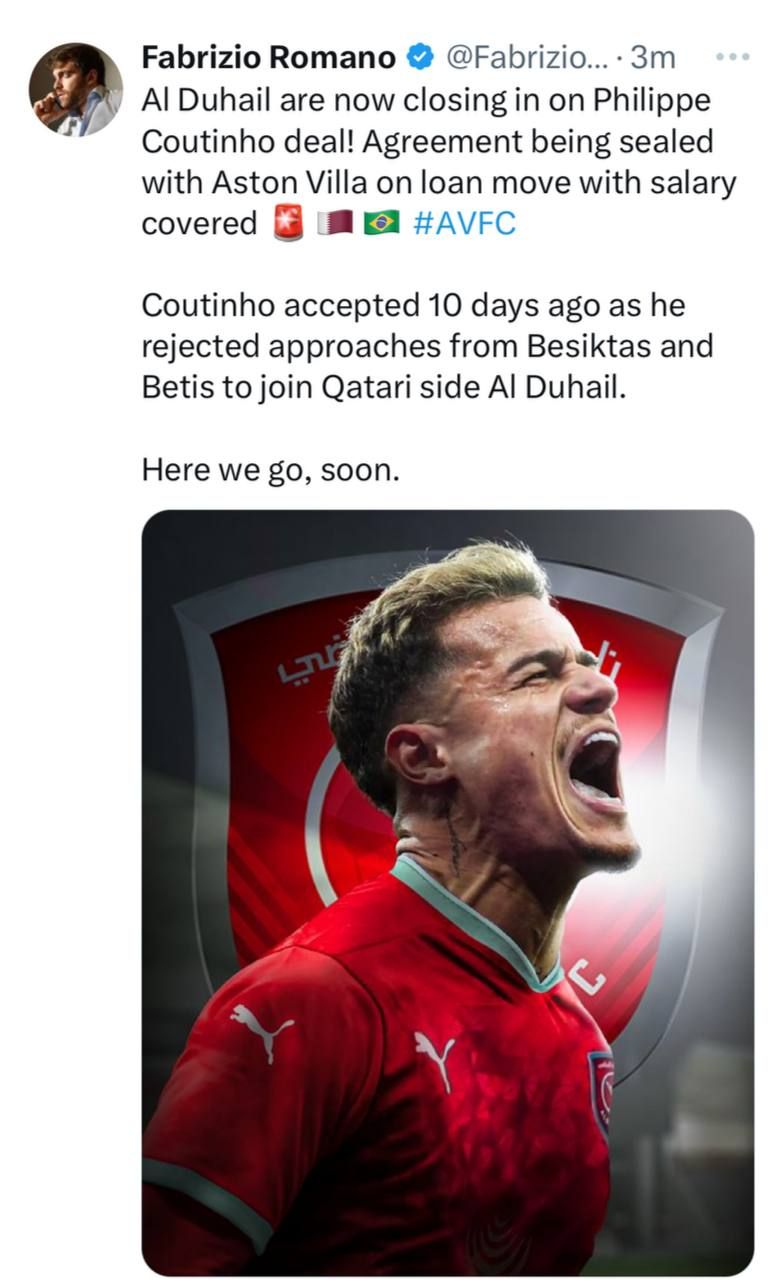Click the Brazil flag emoji
This screenshot has height=1280, width=784.
(381, 223)
